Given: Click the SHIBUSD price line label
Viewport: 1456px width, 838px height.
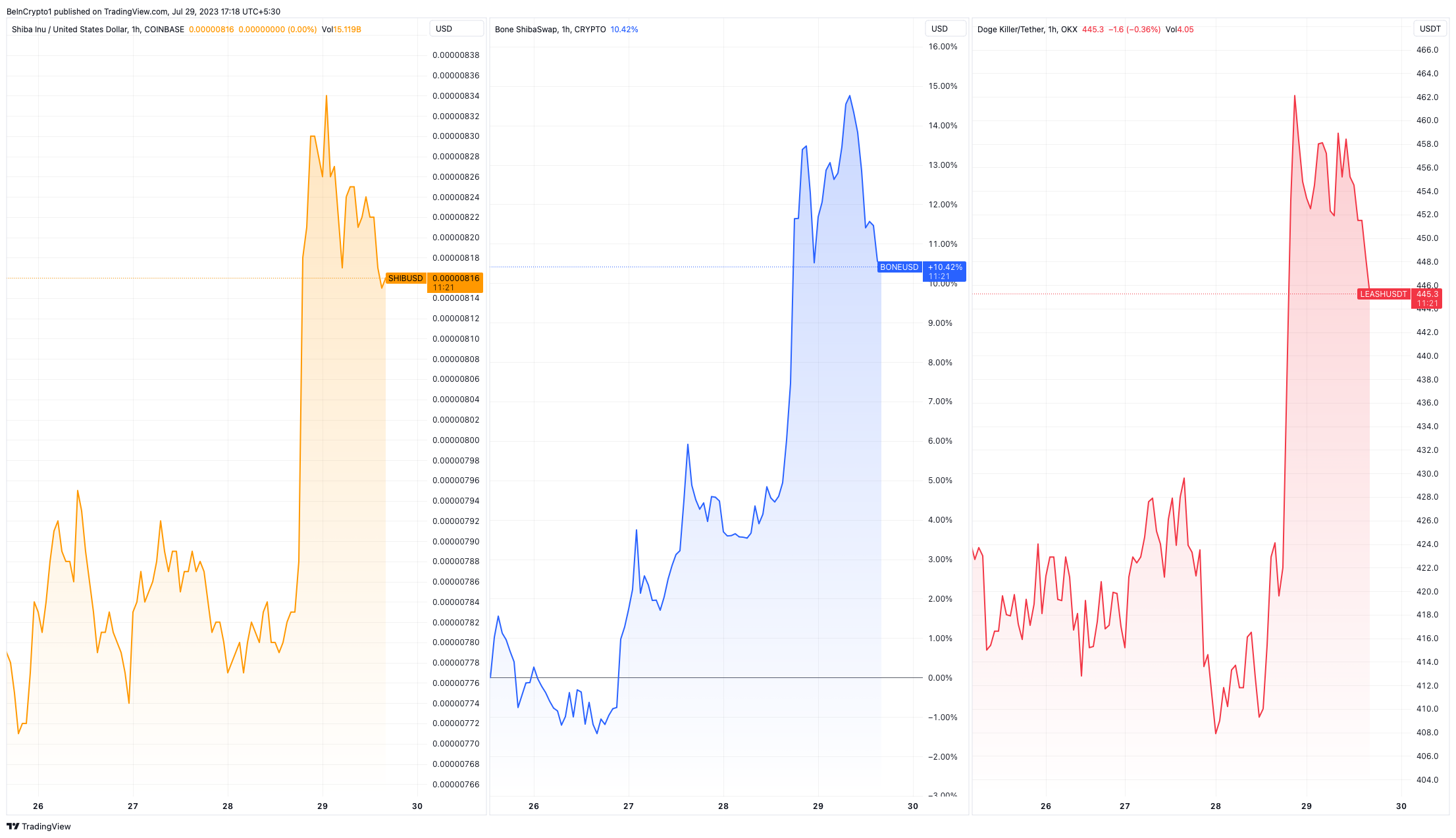Looking at the screenshot, I should (405, 278).
